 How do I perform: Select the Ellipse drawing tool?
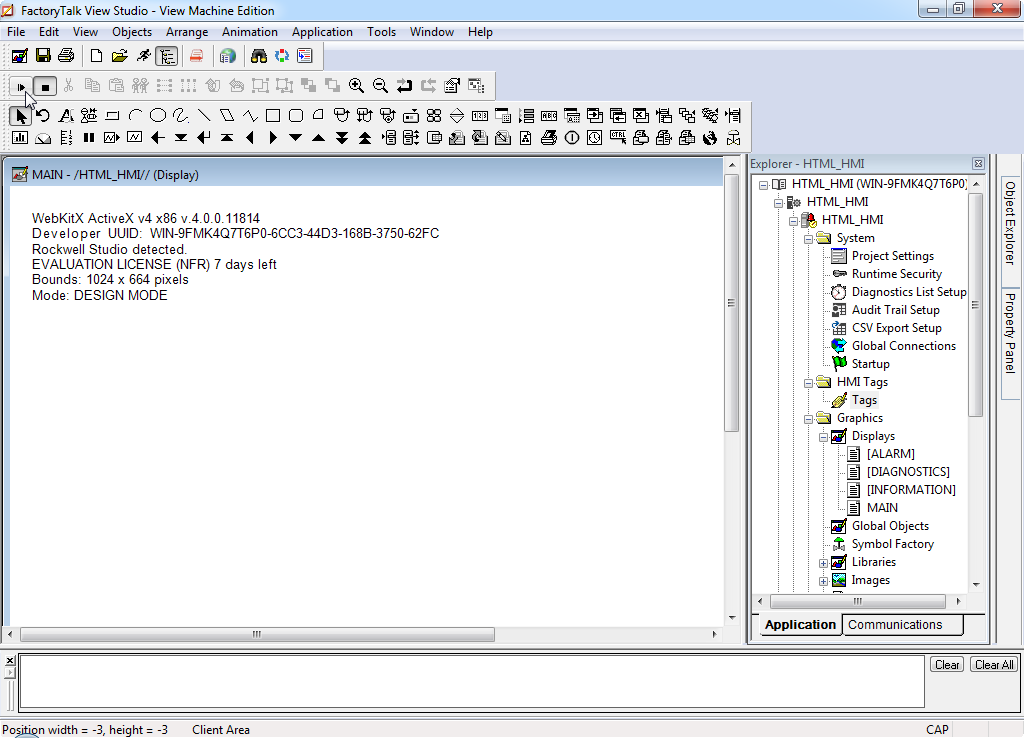158,116
